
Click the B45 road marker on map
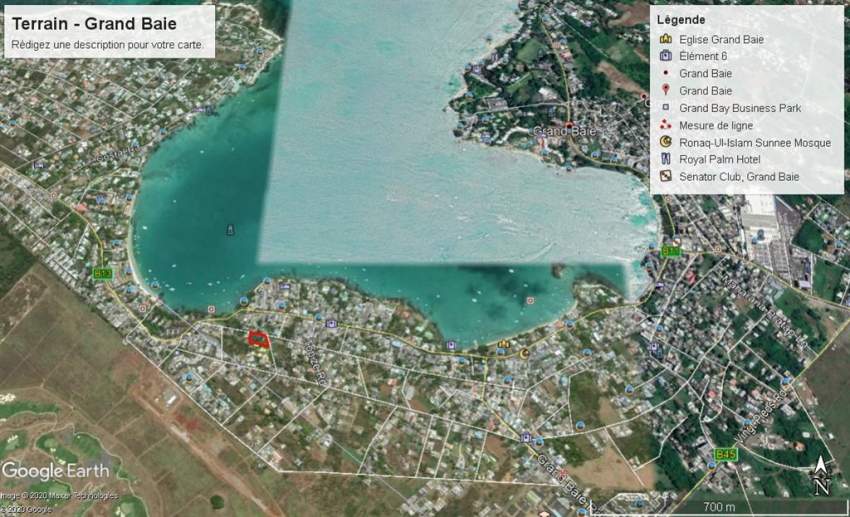click(x=726, y=455)
